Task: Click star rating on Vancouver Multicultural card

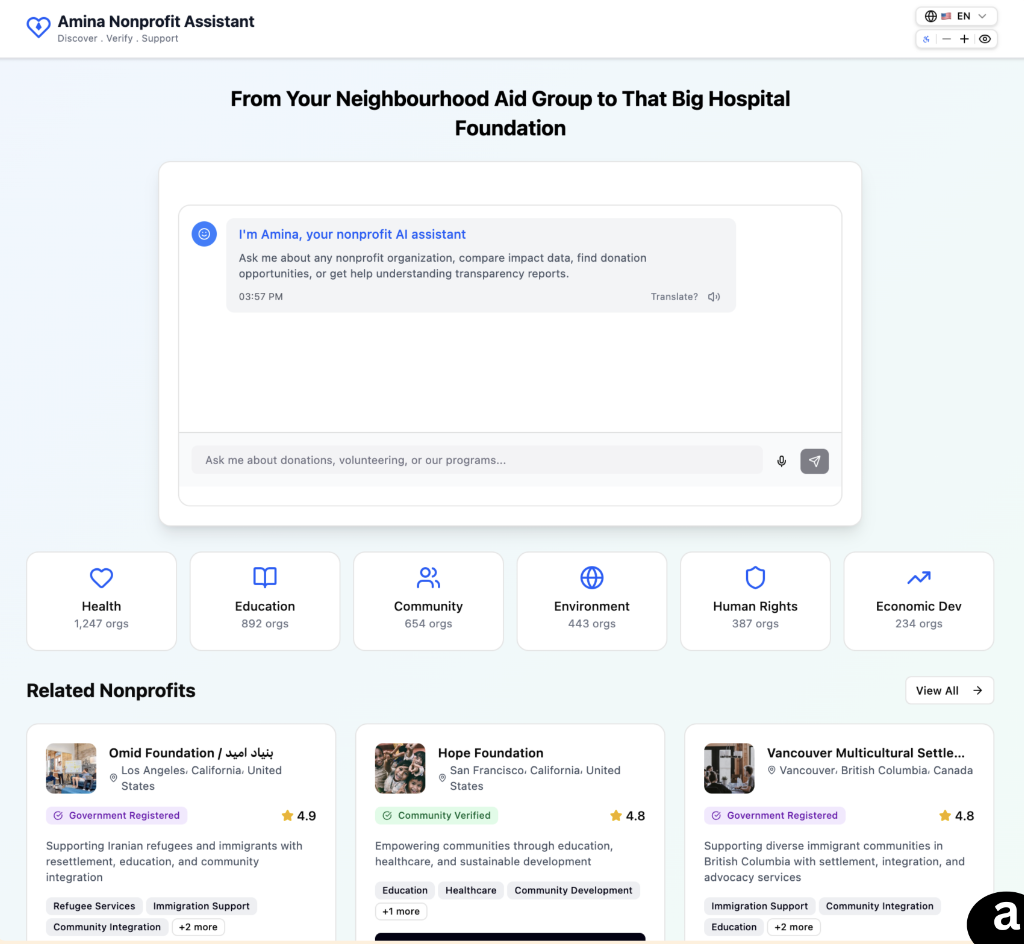Action: click(956, 815)
